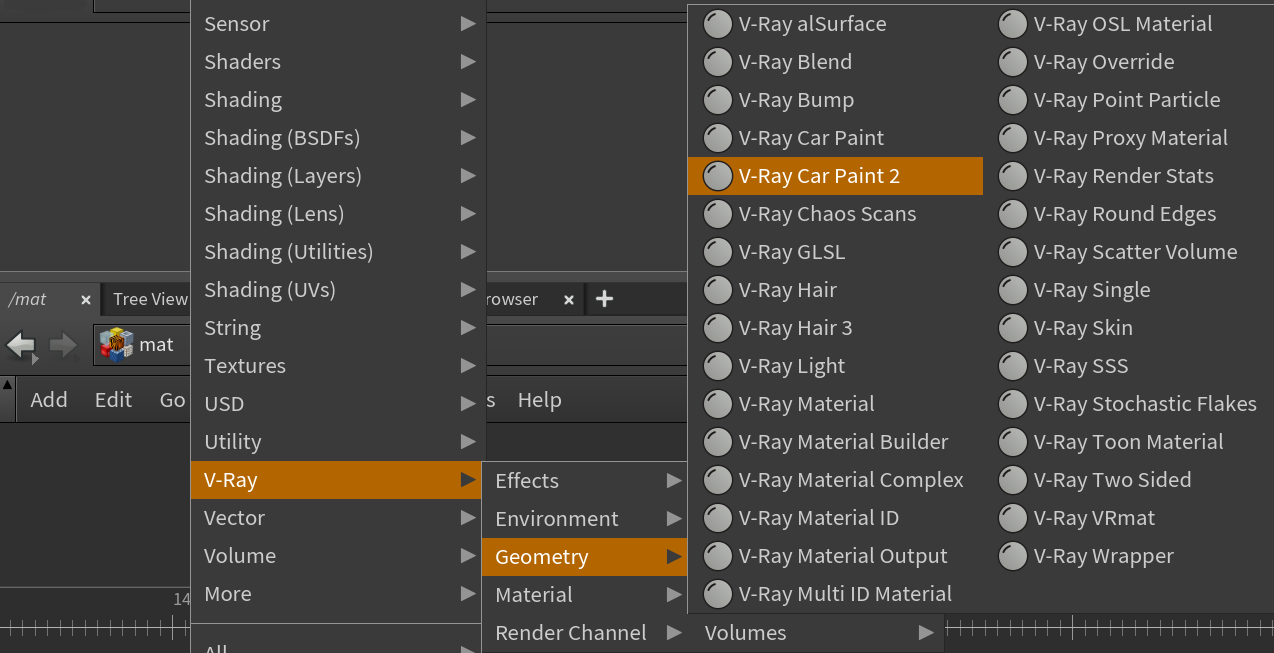This screenshot has height=653, width=1274.
Task: Click the V-Ray Wrapper sphere icon
Action: click(1013, 556)
